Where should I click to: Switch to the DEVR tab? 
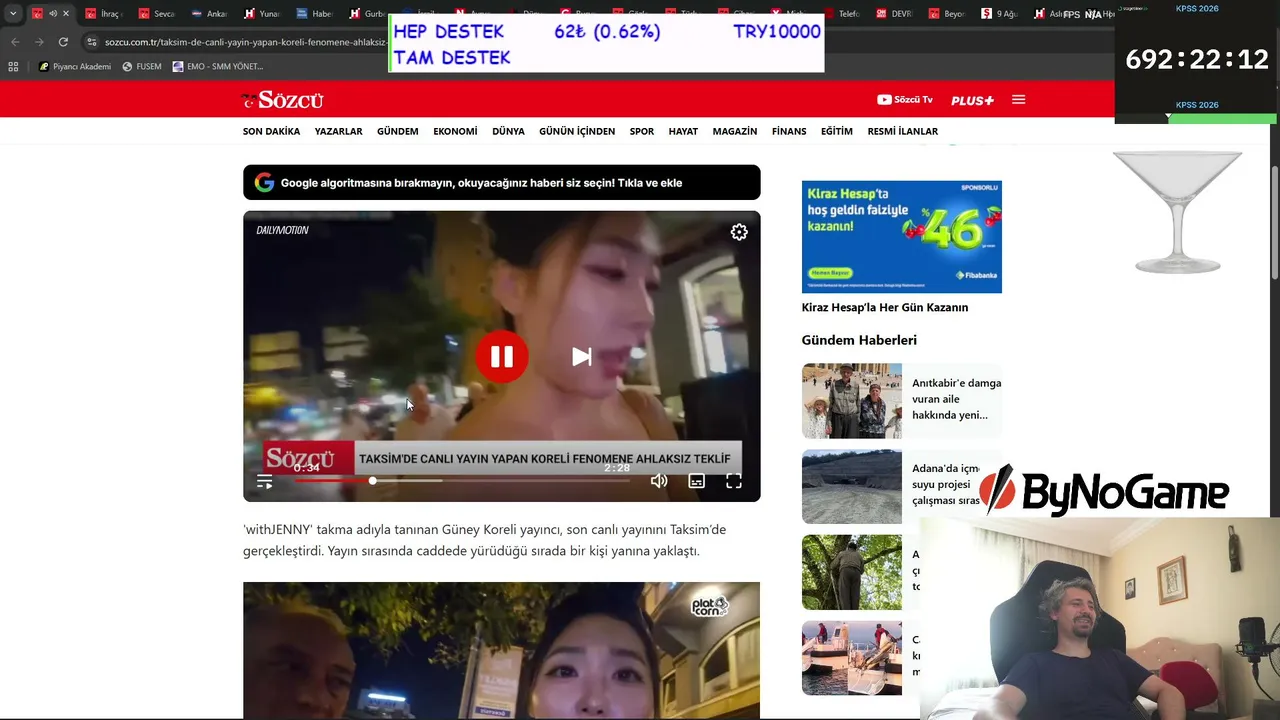[895, 14]
